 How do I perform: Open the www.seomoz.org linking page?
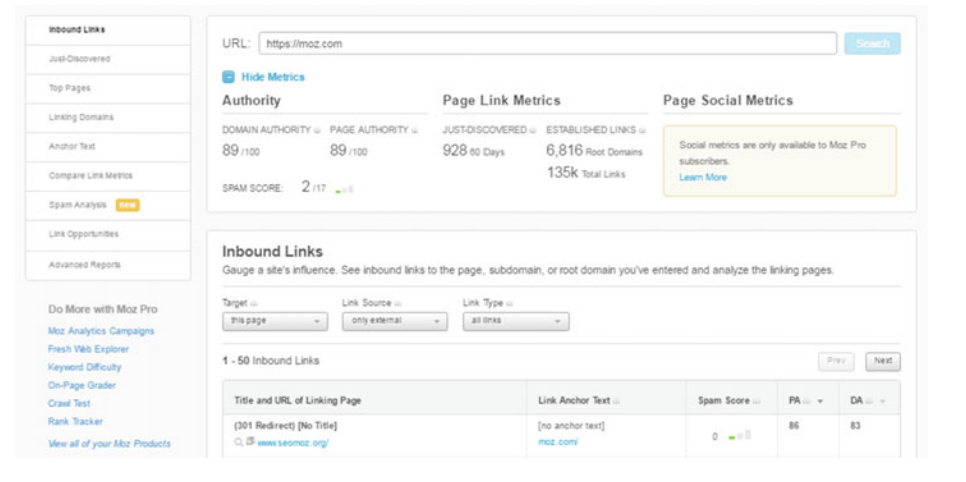(293, 443)
